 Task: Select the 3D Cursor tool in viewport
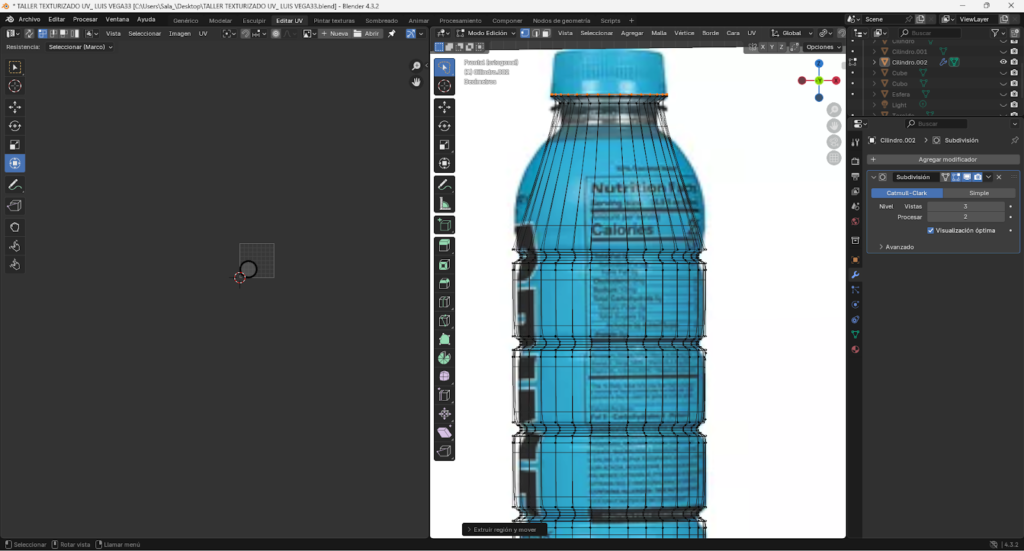445,86
